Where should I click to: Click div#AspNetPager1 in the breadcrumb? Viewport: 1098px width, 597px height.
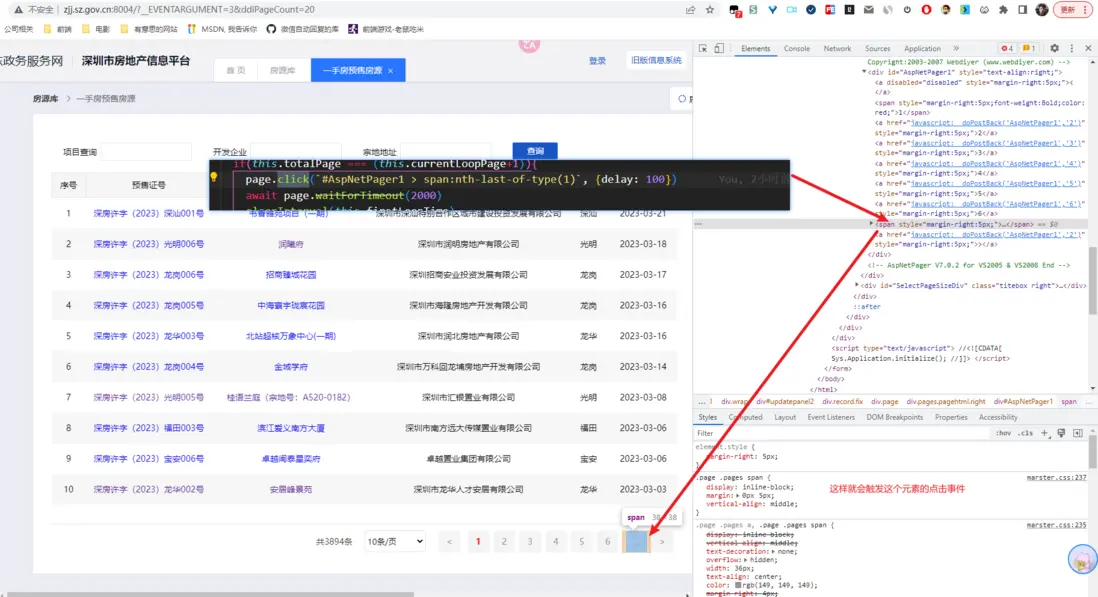click(x=1022, y=402)
